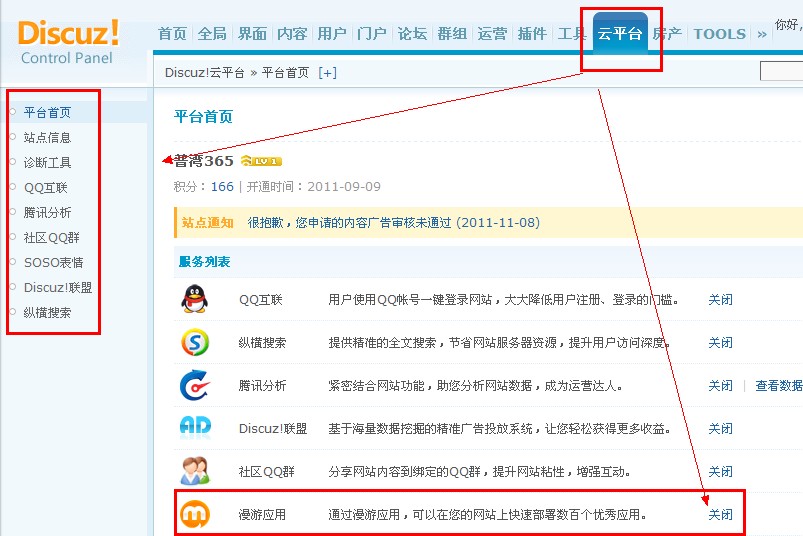
Task: Click the 腾讯分析 service name in list
Action: tap(262, 385)
